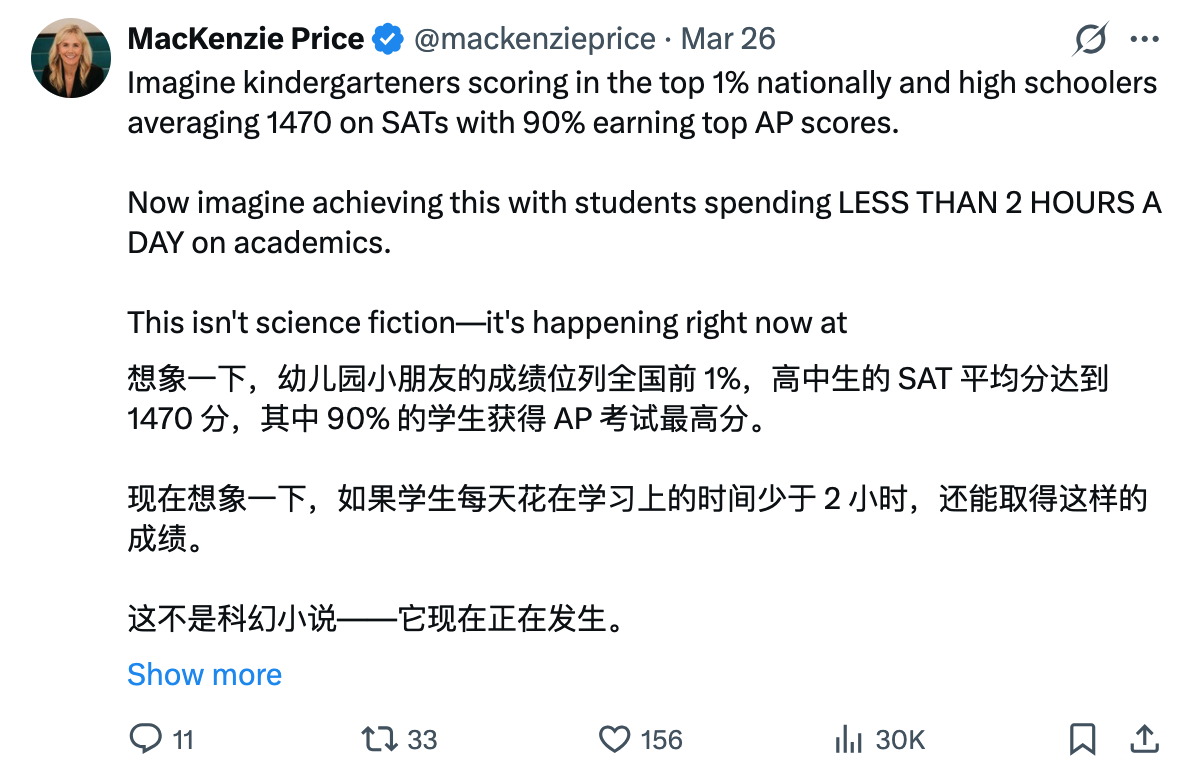Click the verified blue checkmark badge
Viewport: 1182px width, 778px height.
point(383,38)
